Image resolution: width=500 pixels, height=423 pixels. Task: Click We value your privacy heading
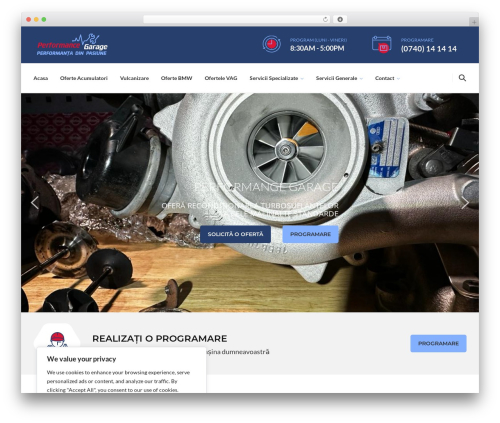[81, 359]
